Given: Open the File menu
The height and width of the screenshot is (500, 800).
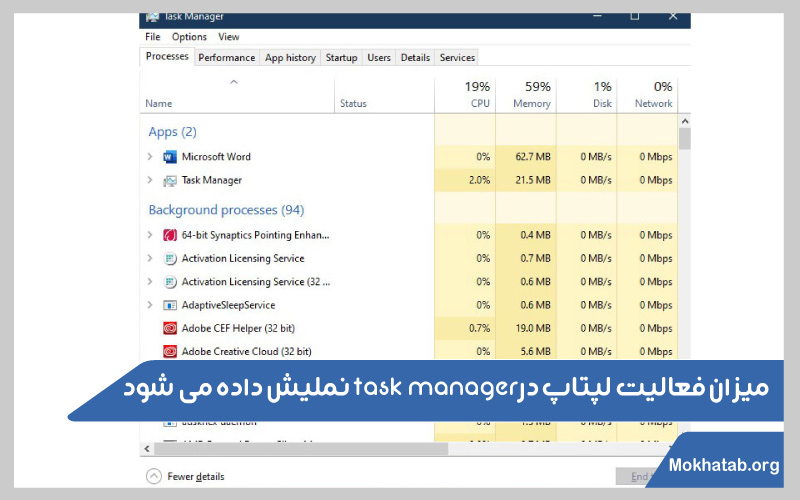Looking at the screenshot, I should pyautogui.click(x=153, y=37).
